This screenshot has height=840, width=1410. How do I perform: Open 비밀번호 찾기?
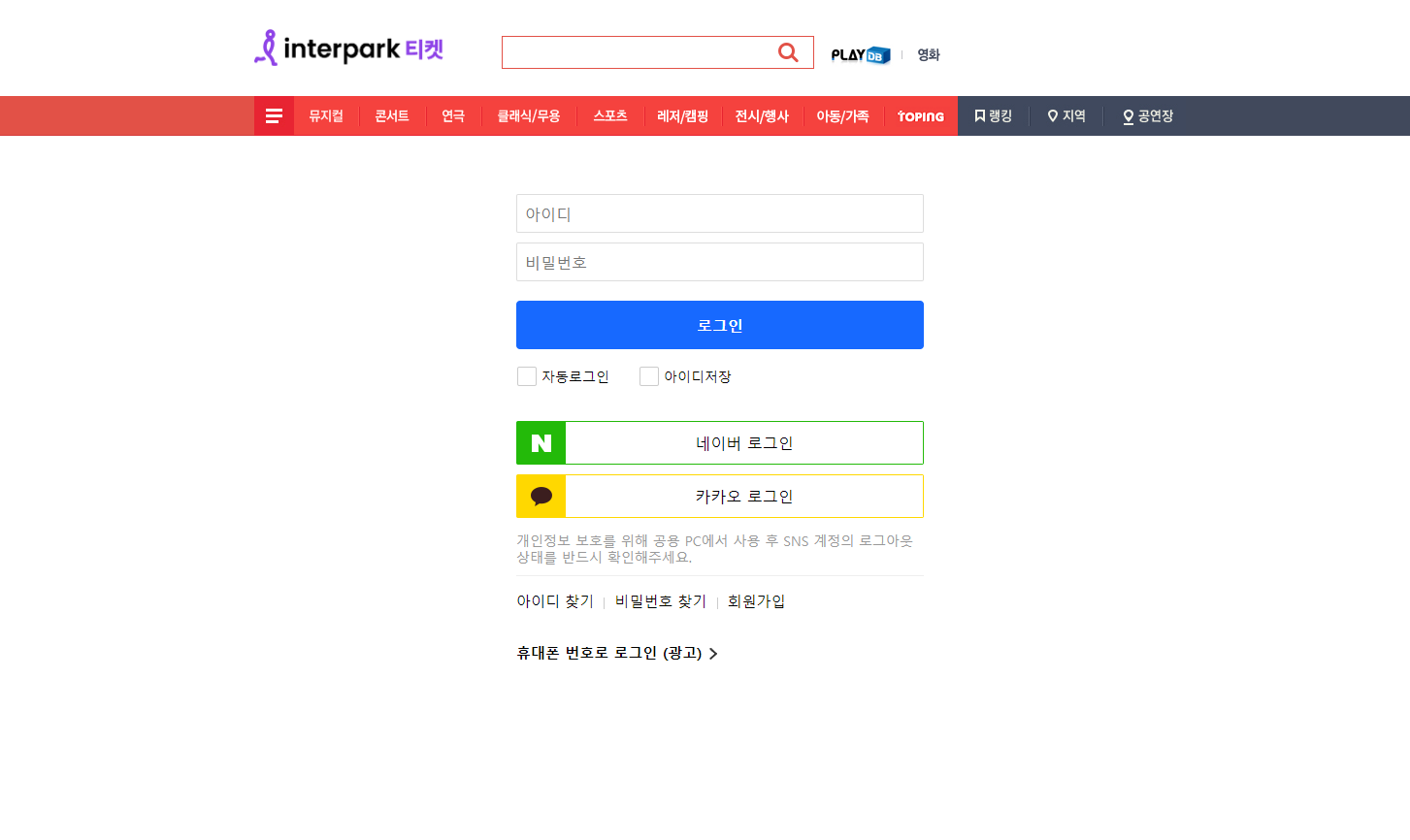[661, 601]
